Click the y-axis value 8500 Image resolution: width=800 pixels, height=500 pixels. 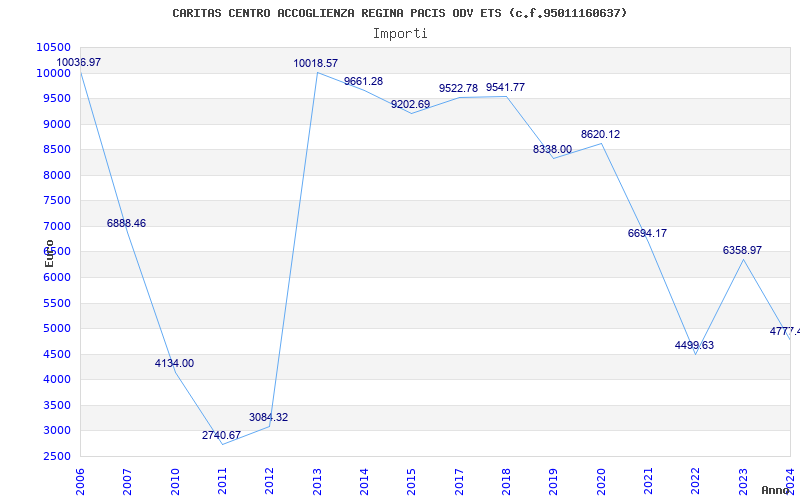(x=56, y=149)
